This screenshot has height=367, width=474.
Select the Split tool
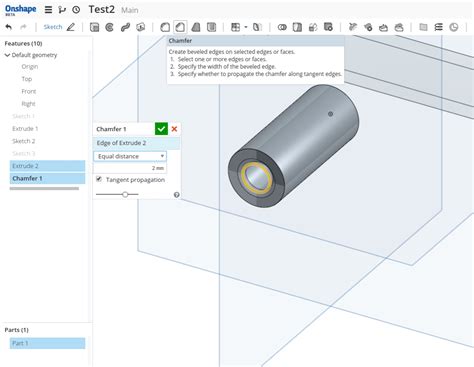(297, 27)
